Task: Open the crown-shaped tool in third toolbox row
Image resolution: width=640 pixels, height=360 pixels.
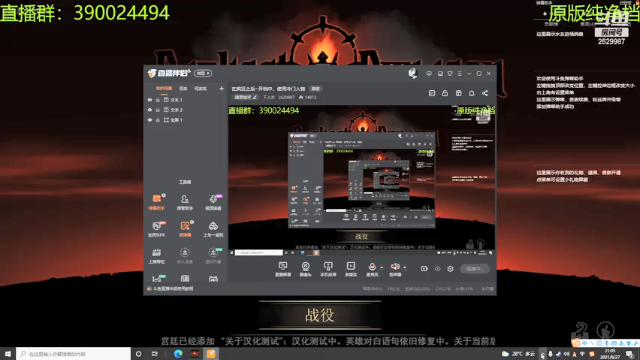Action: (157, 256)
